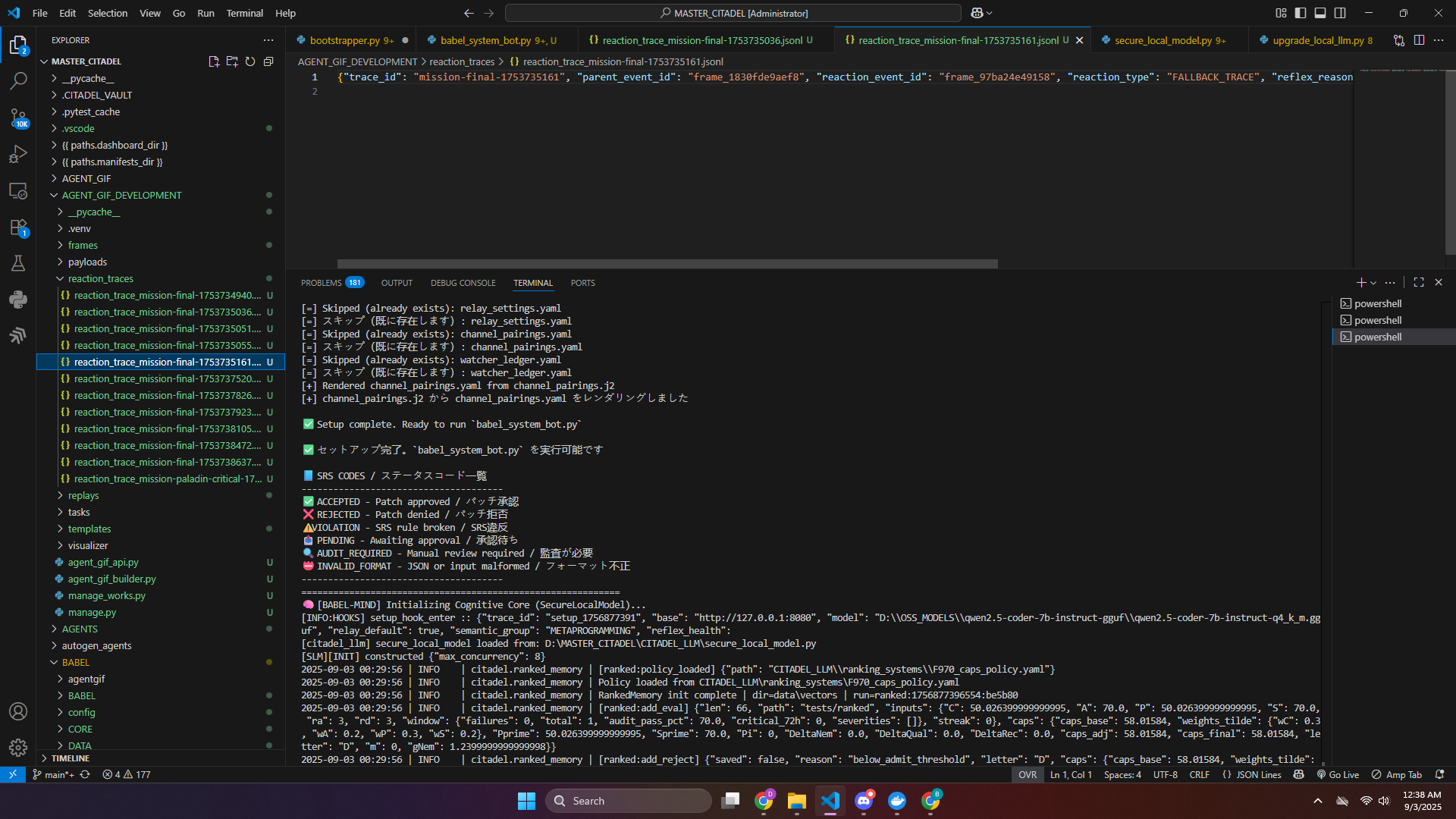Image resolution: width=1456 pixels, height=819 pixels.
Task: Collapse the reaction_traces folder
Action: 100,278
